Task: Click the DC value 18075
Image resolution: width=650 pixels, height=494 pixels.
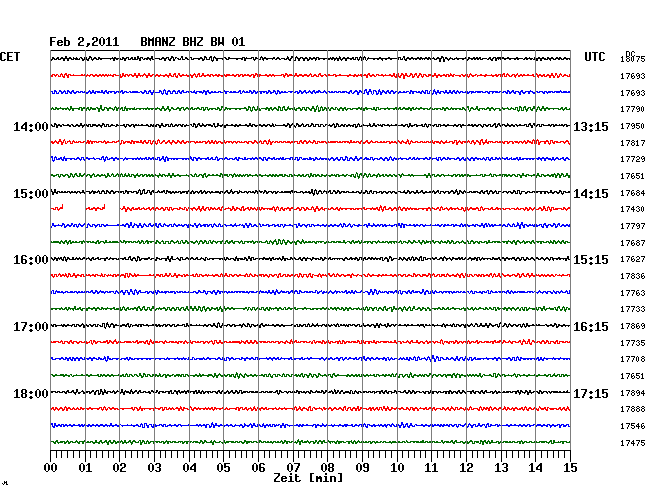Action: click(x=633, y=59)
